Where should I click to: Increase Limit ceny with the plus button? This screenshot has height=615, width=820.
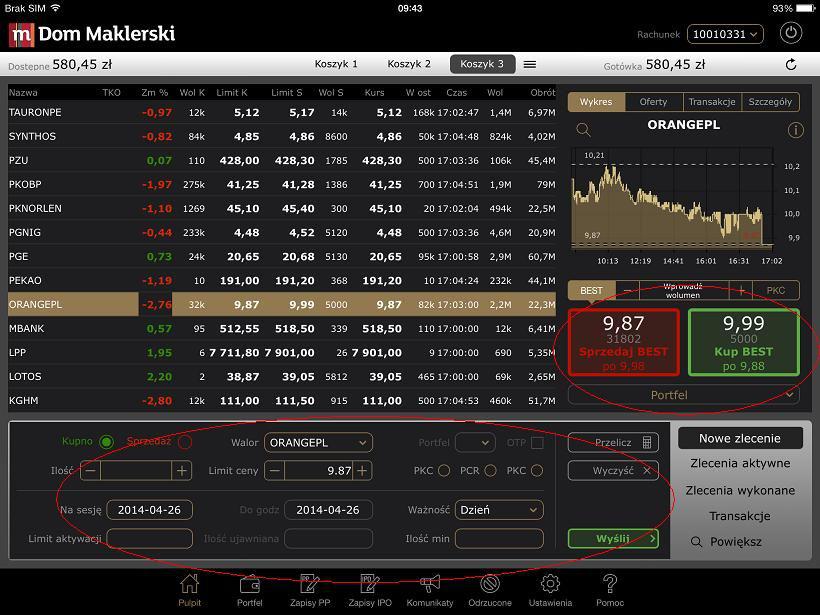click(362, 471)
